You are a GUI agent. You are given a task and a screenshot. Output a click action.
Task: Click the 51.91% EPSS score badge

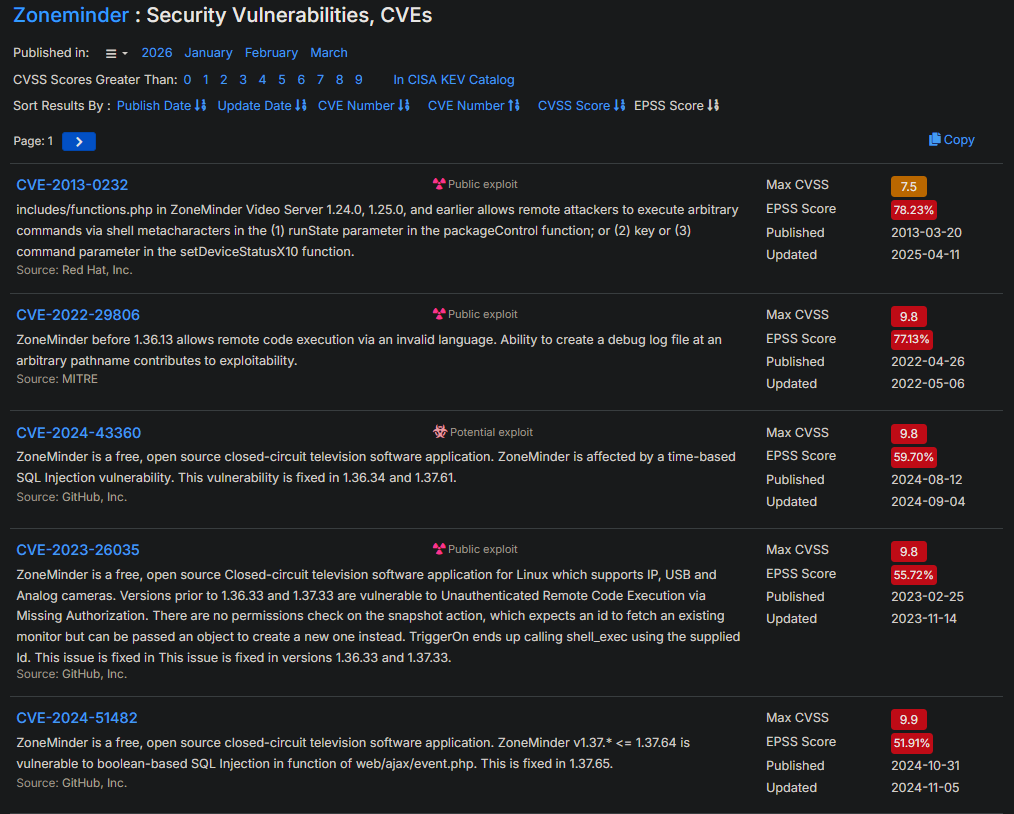(911, 743)
